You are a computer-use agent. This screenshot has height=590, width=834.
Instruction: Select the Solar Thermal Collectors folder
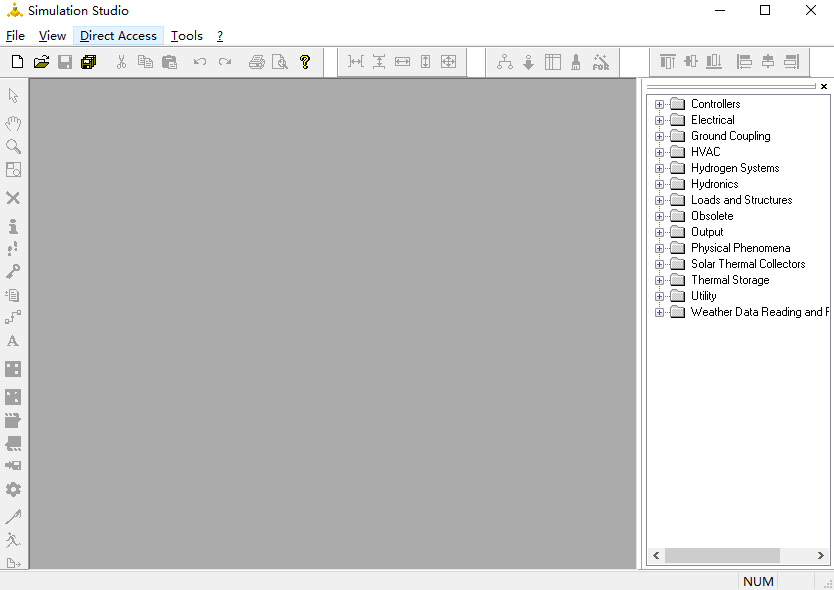748,264
